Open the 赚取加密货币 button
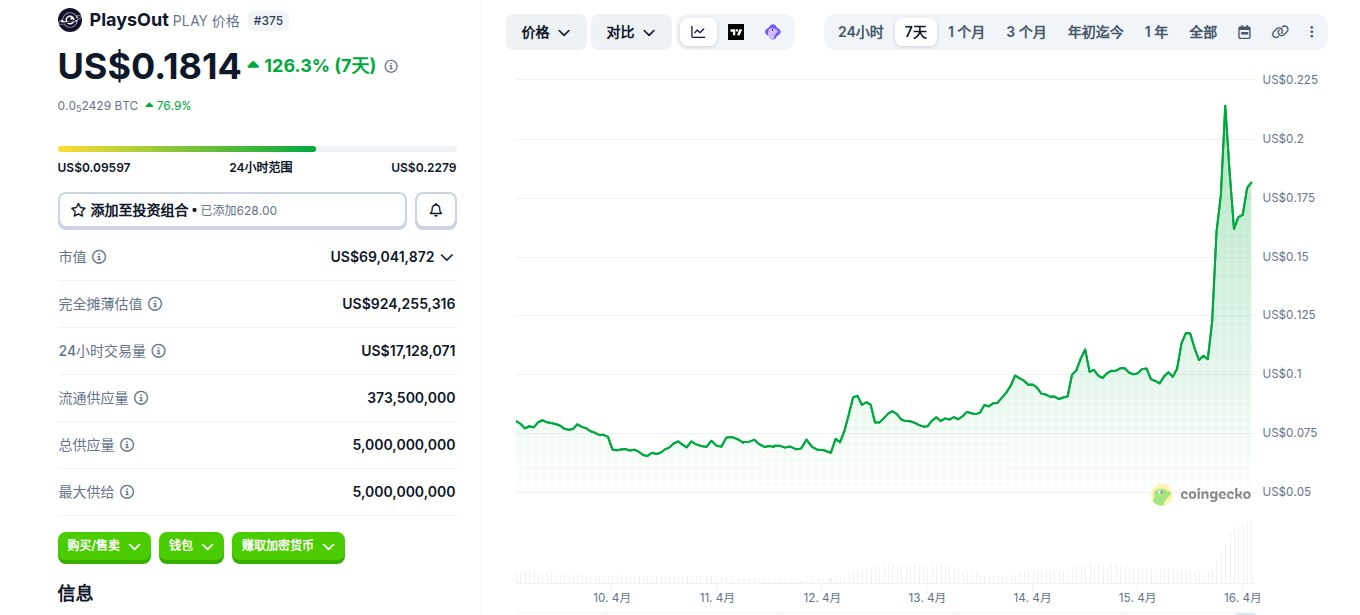This screenshot has height=615, width=1360. (x=288, y=546)
